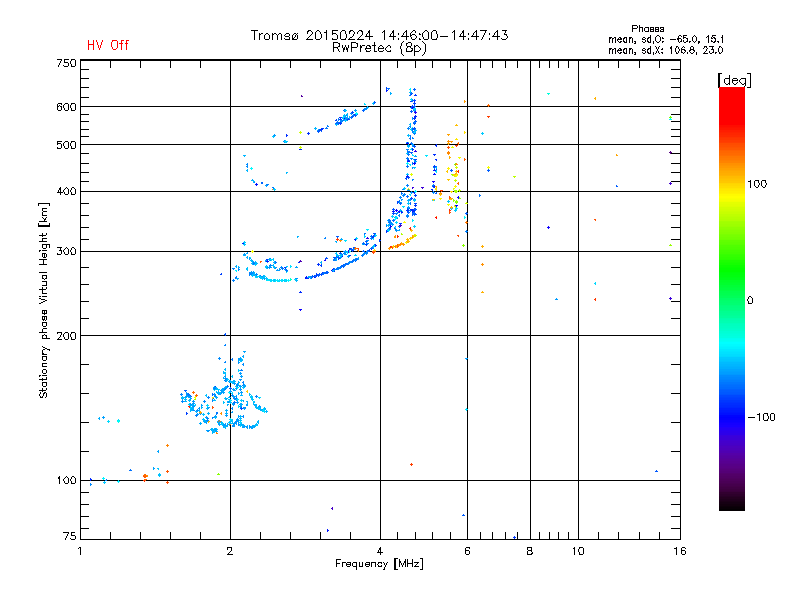Click x-axis tick label '1'
Image resolution: width=800 pixels, height=600 pixels.
click(x=80, y=551)
